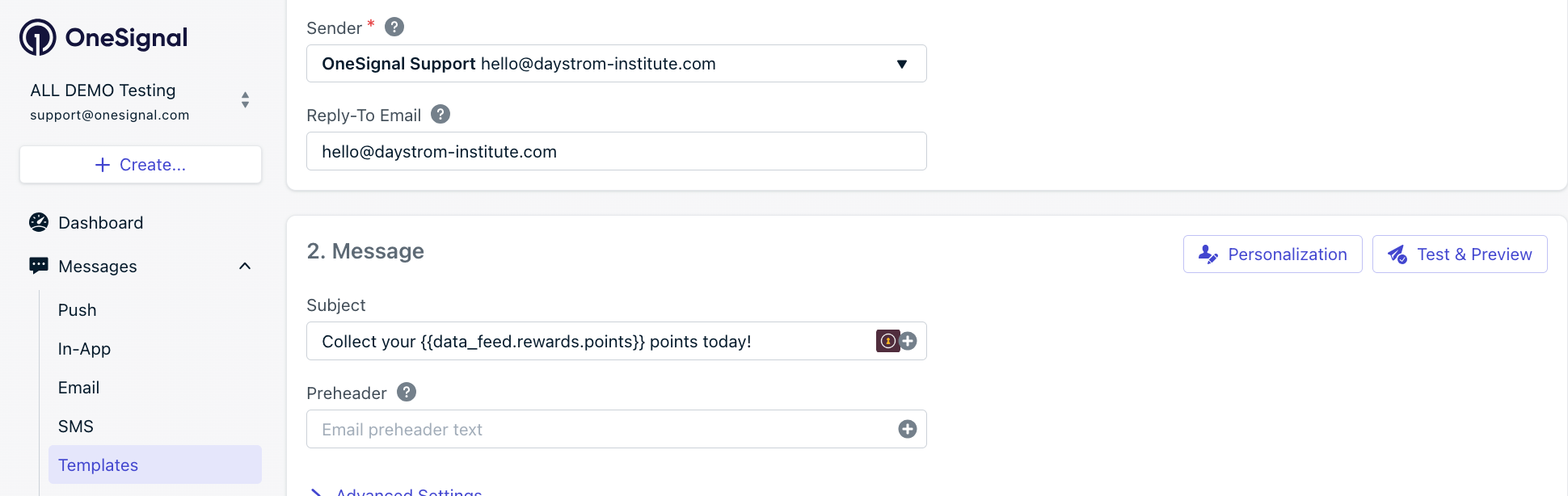Click the Dashboard gauge icon

pyautogui.click(x=39, y=222)
